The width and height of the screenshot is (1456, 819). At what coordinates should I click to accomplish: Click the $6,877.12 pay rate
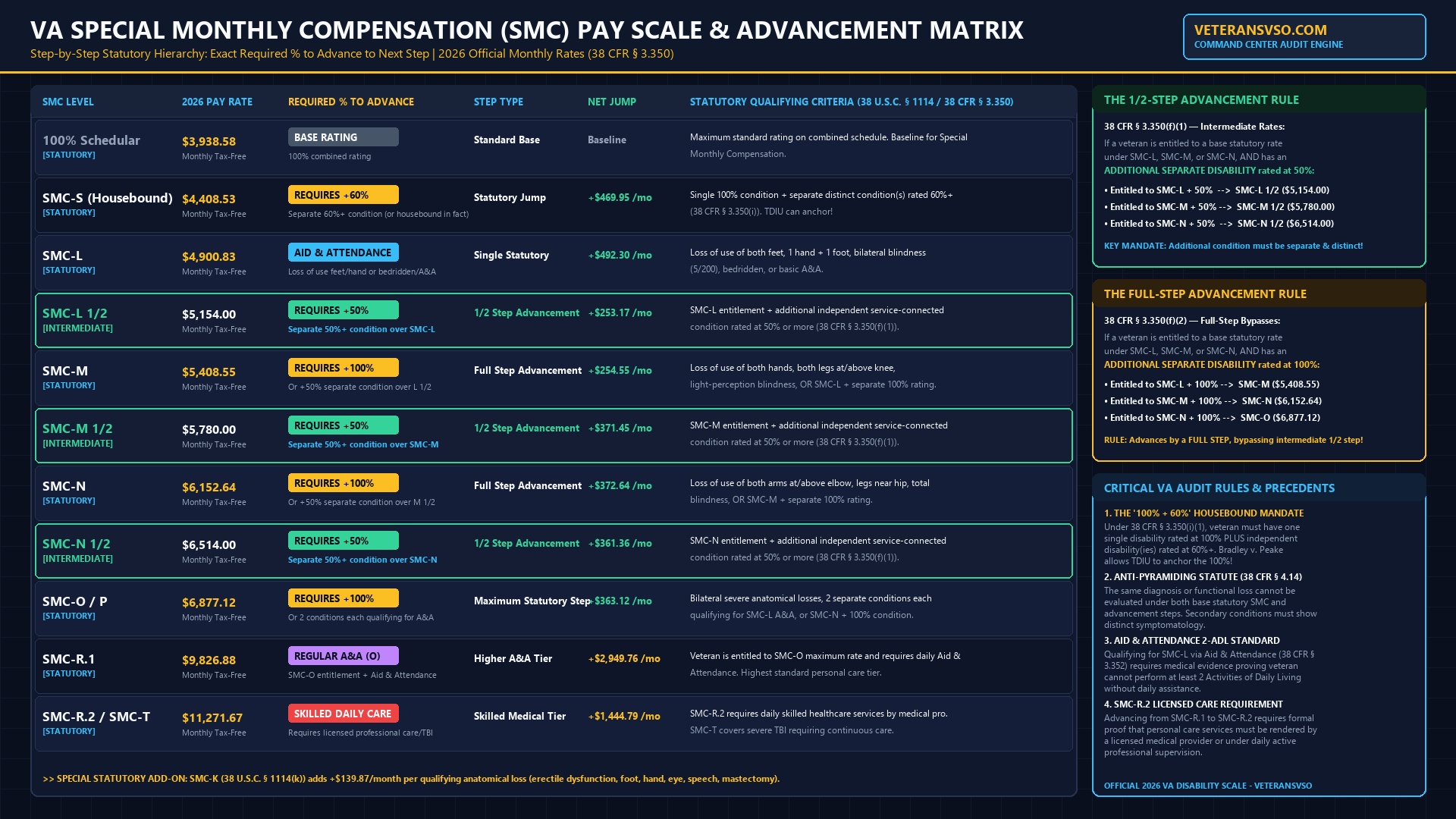pos(209,602)
